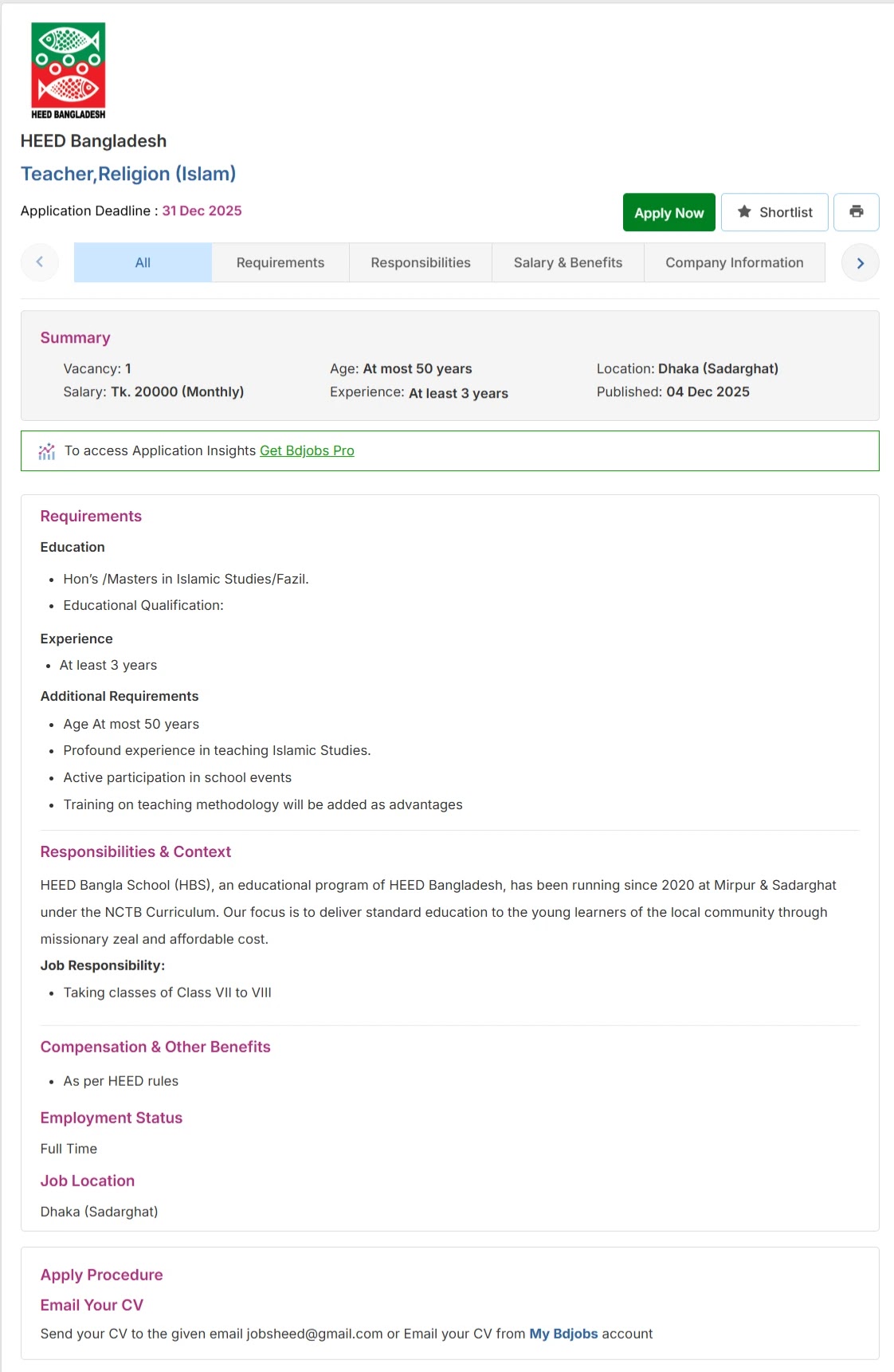This screenshot has height=1372, width=894.
Task: Click the Shortlist star icon
Action: pos(744,211)
